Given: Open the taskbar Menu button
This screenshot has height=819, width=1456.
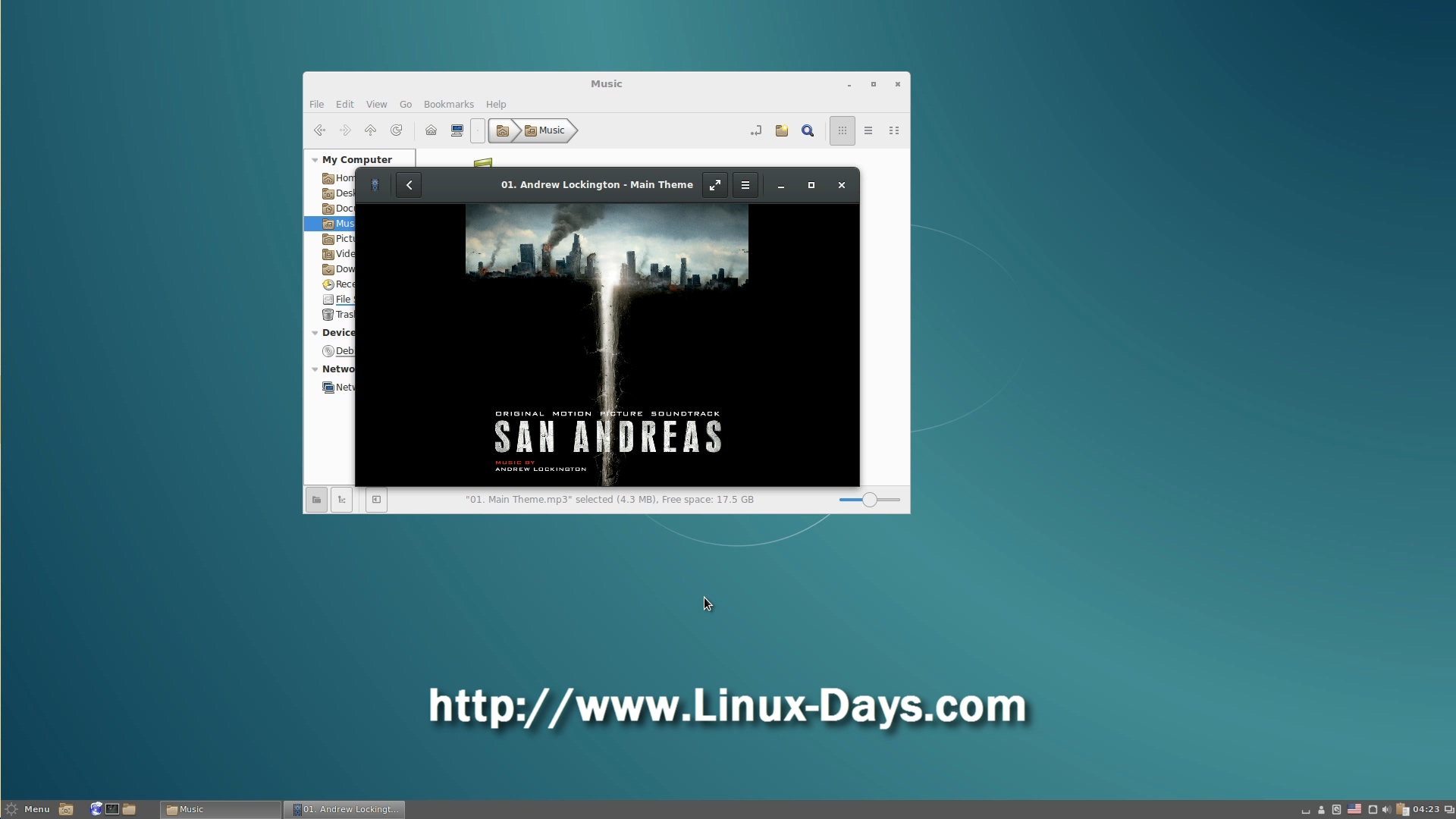Looking at the screenshot, I should coord(28,809).
